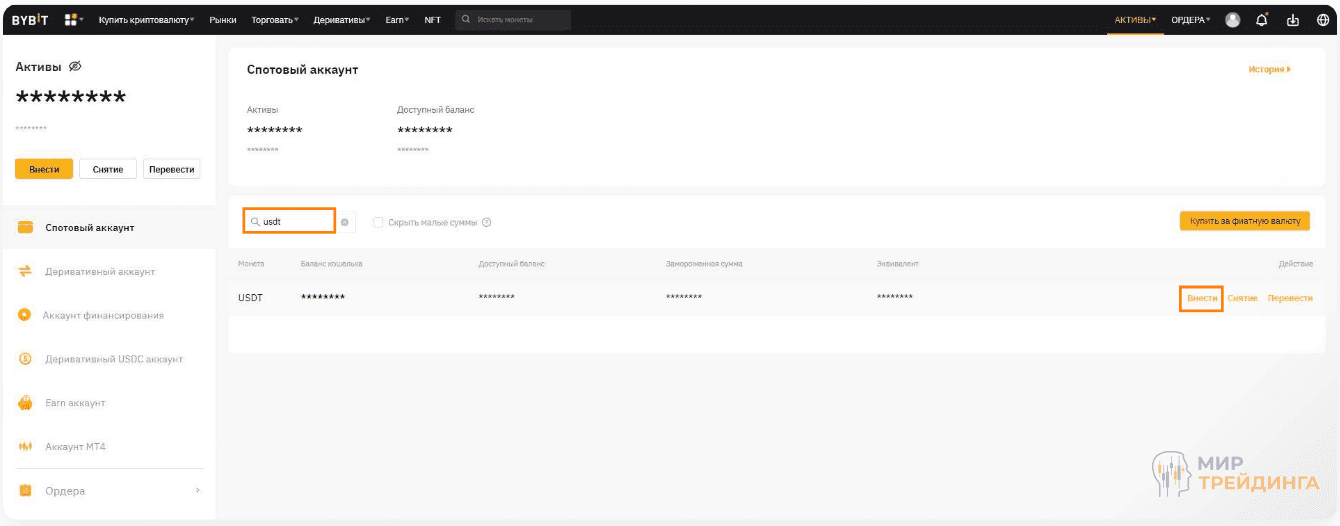Open the 'История' link
The image size is (1340, 526).
tap(1268, 69)
